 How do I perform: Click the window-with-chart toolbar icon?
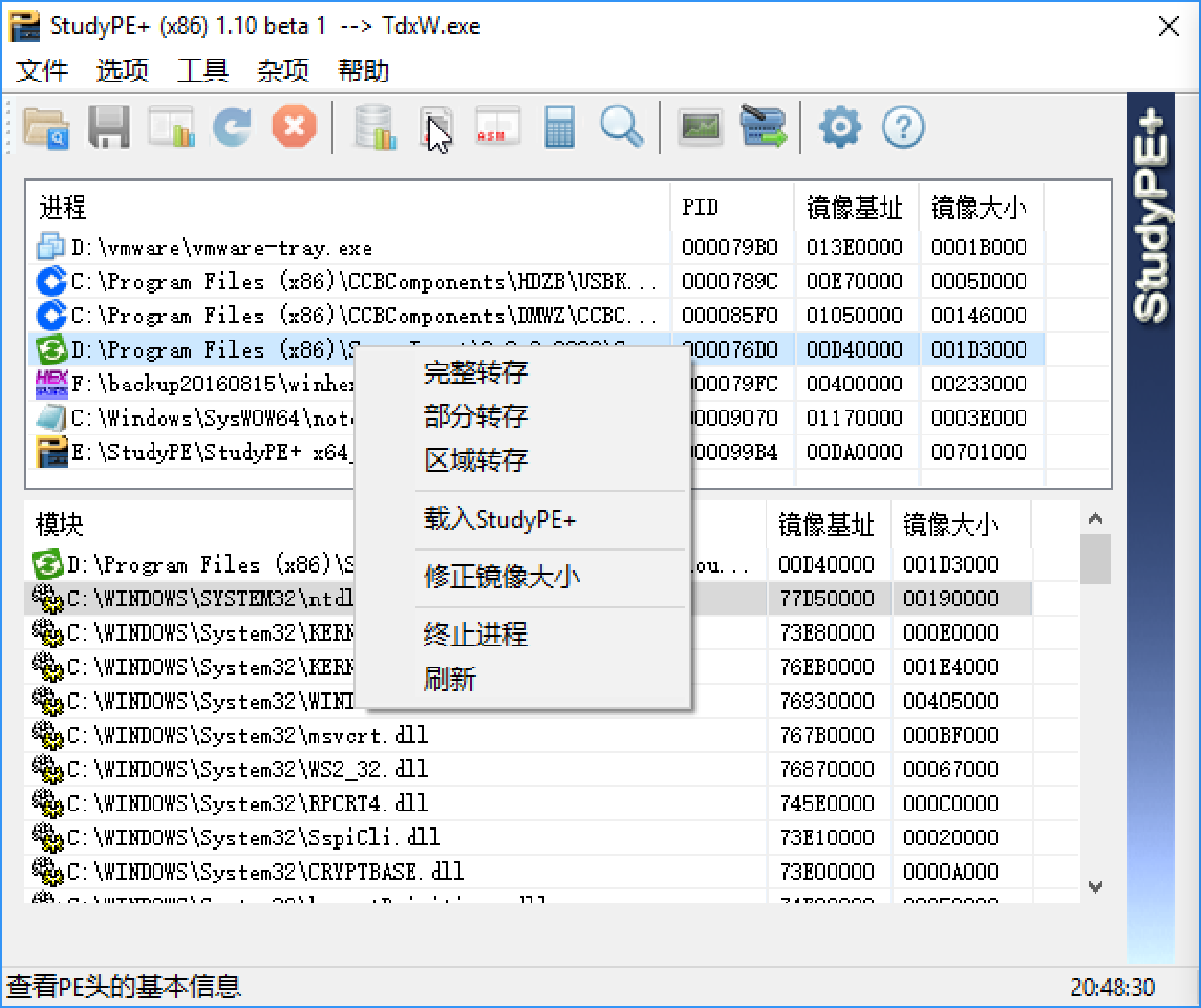click(x=171, y=127)
